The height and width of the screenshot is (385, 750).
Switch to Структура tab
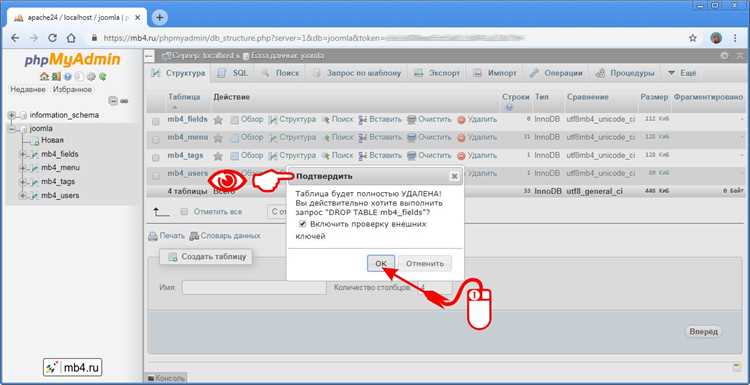pos(178,73)
